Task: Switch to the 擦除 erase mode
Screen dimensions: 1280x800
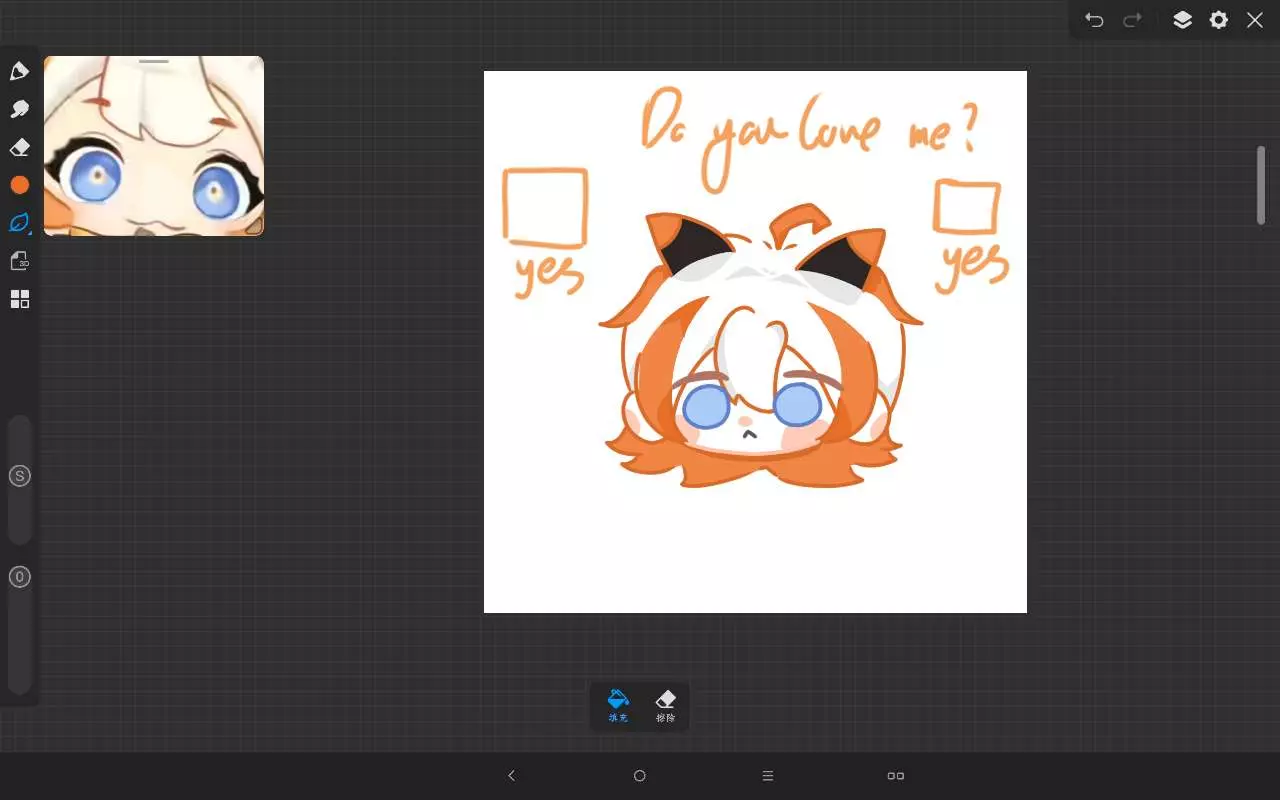Action: click(x=665, y=706)
